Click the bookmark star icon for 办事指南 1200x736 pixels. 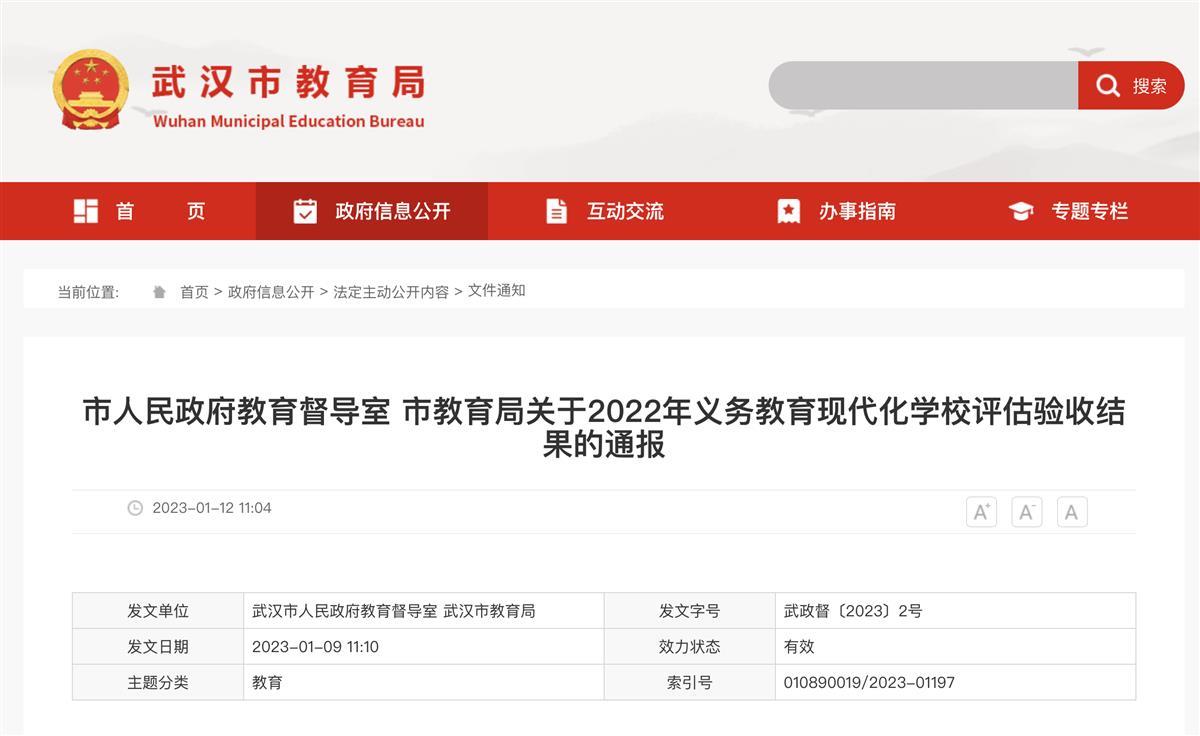point(789,211)
